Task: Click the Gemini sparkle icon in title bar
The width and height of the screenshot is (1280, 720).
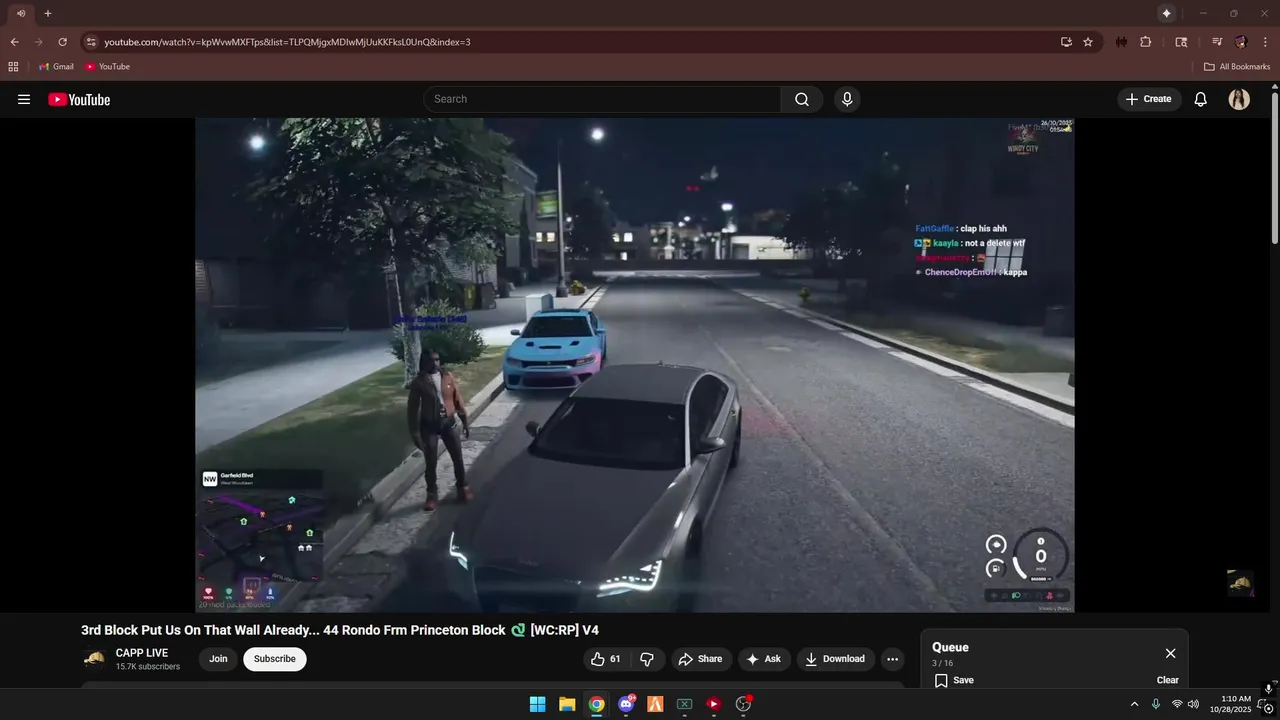Action: click(1166, 13)
